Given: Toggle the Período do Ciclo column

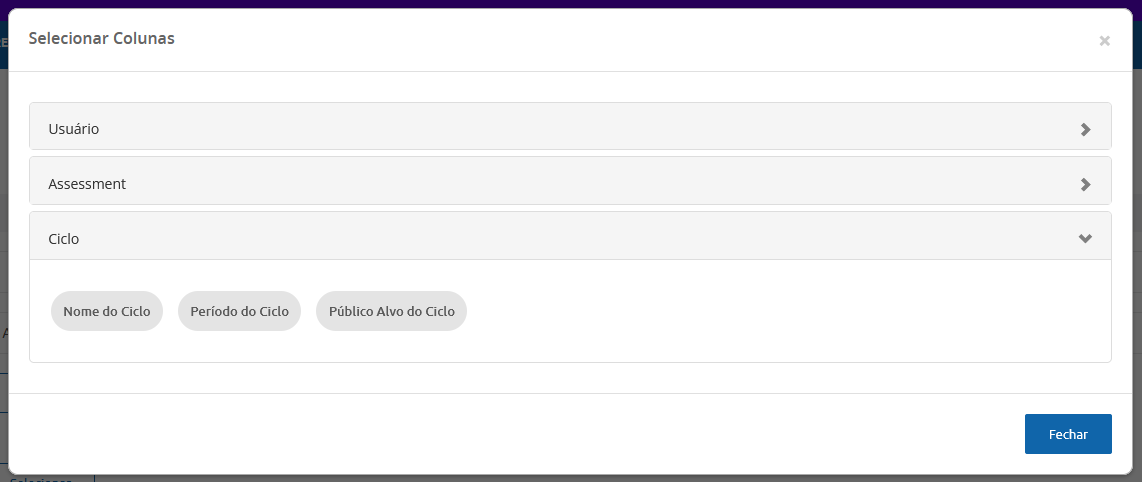Looking at the screenshot, I should coord(239,311).
